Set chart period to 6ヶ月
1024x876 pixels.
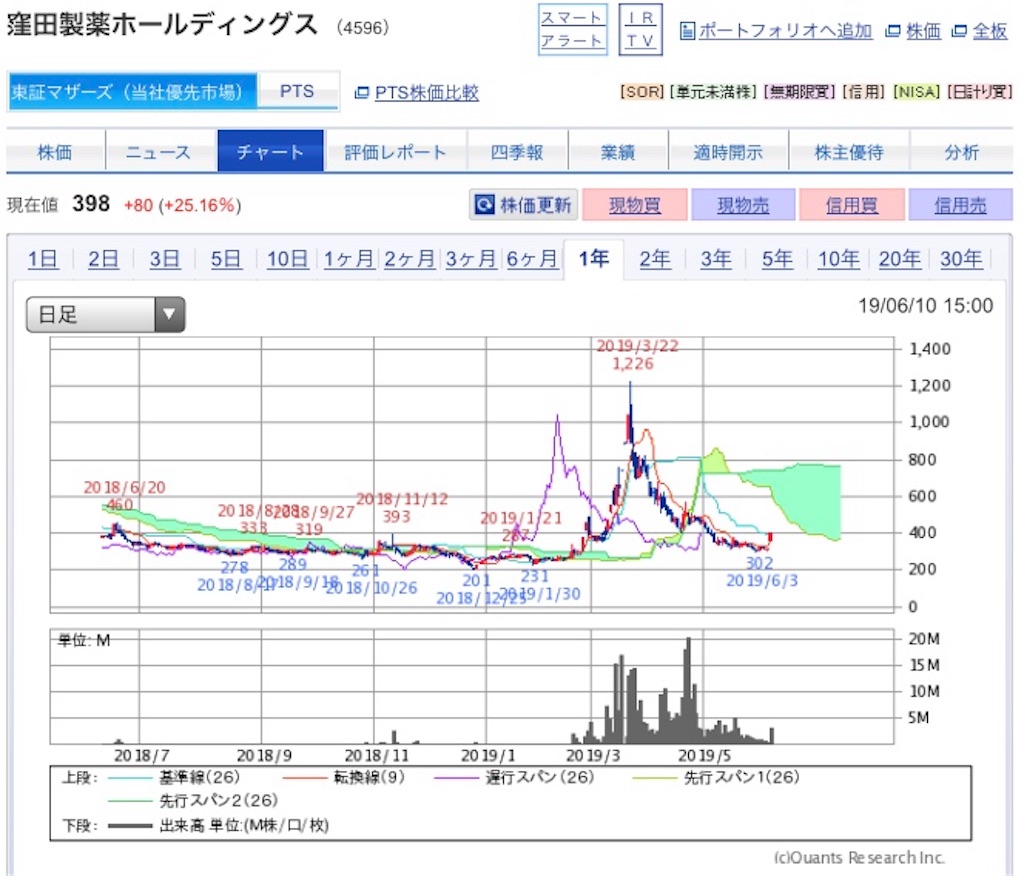(532, 259)
